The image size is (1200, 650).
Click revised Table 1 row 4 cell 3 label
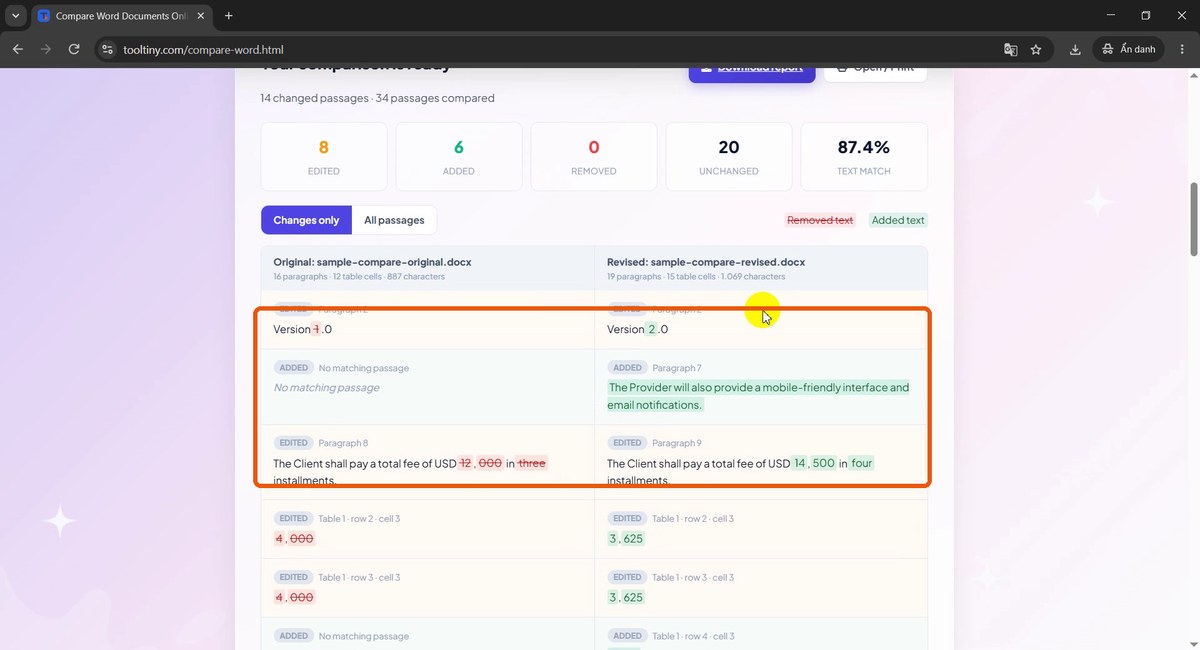click(693, 636)
